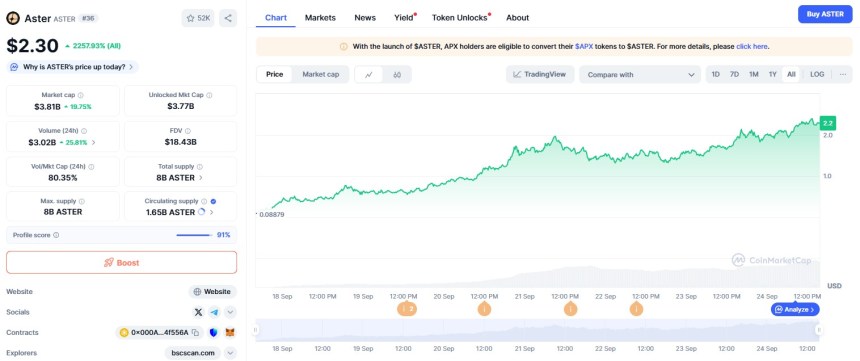Expand Volume (24h) details arrow
The image size is (860, 361).
(94, 142)
